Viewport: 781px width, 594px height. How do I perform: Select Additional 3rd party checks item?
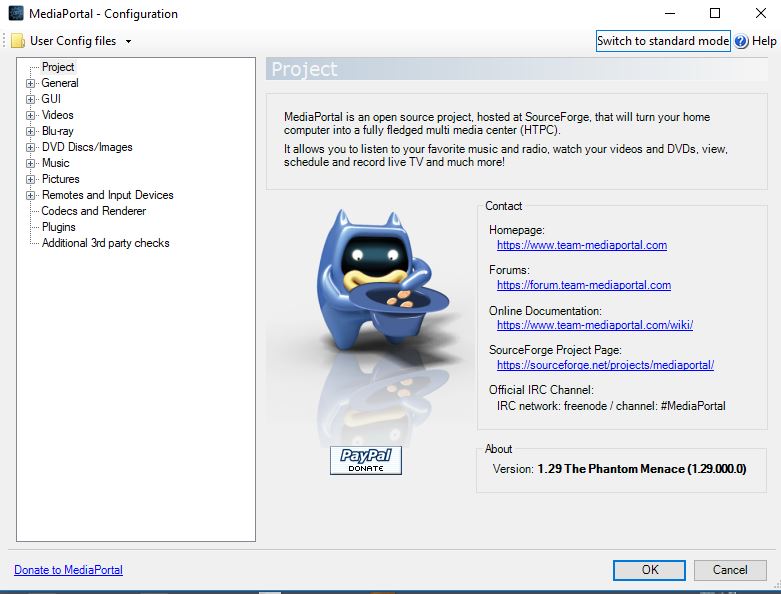(105, 243)
